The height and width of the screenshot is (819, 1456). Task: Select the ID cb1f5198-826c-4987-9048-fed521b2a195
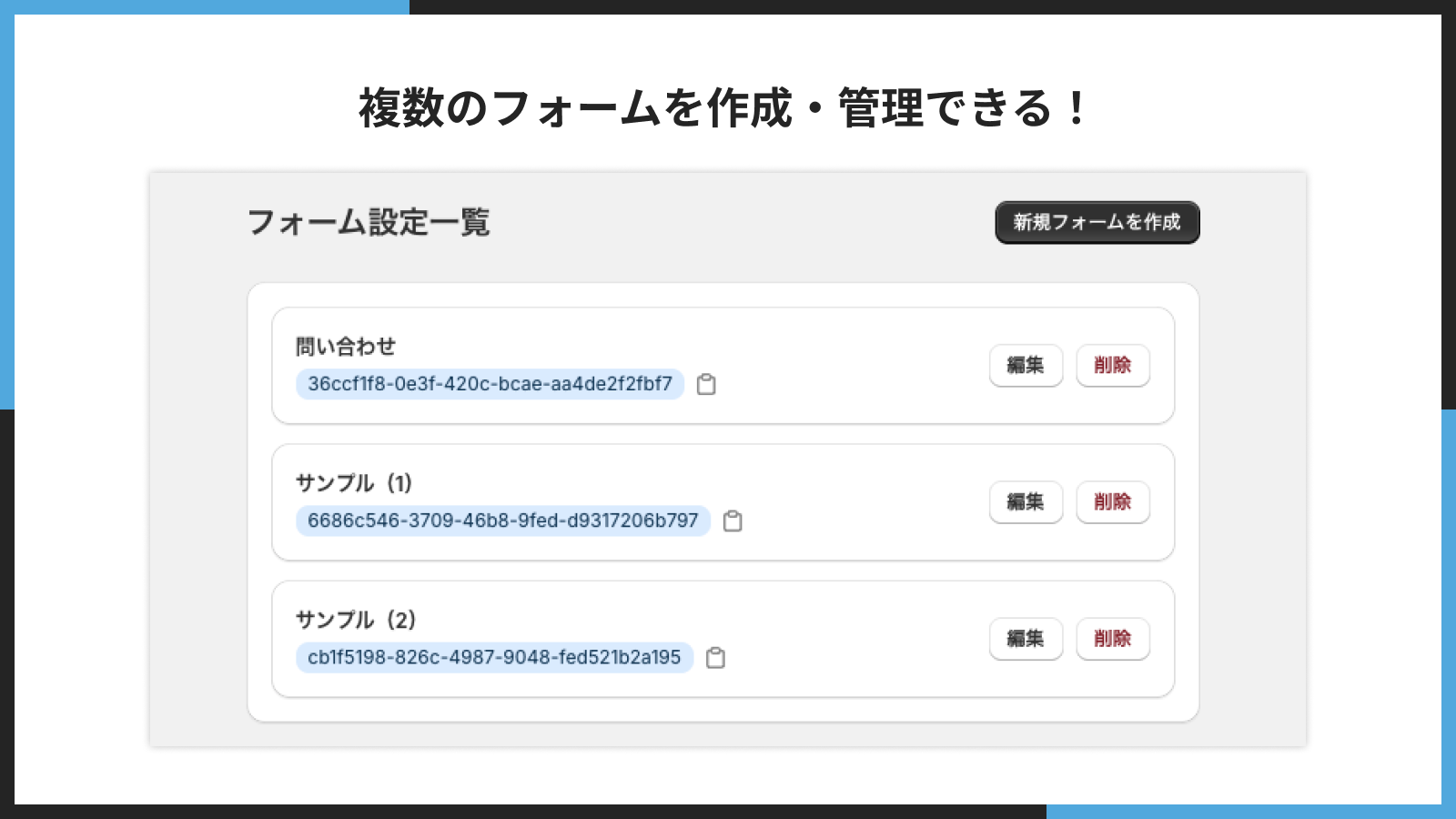pyautogui.click(x=494, y=657)
